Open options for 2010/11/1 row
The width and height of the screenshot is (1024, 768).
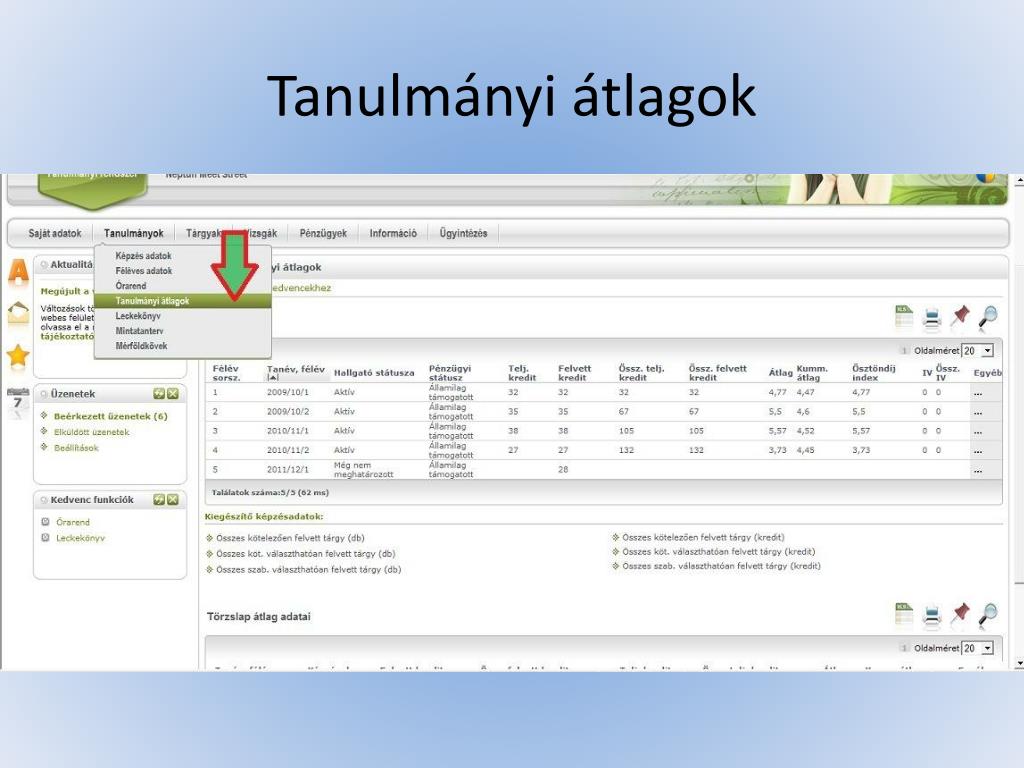977,431
